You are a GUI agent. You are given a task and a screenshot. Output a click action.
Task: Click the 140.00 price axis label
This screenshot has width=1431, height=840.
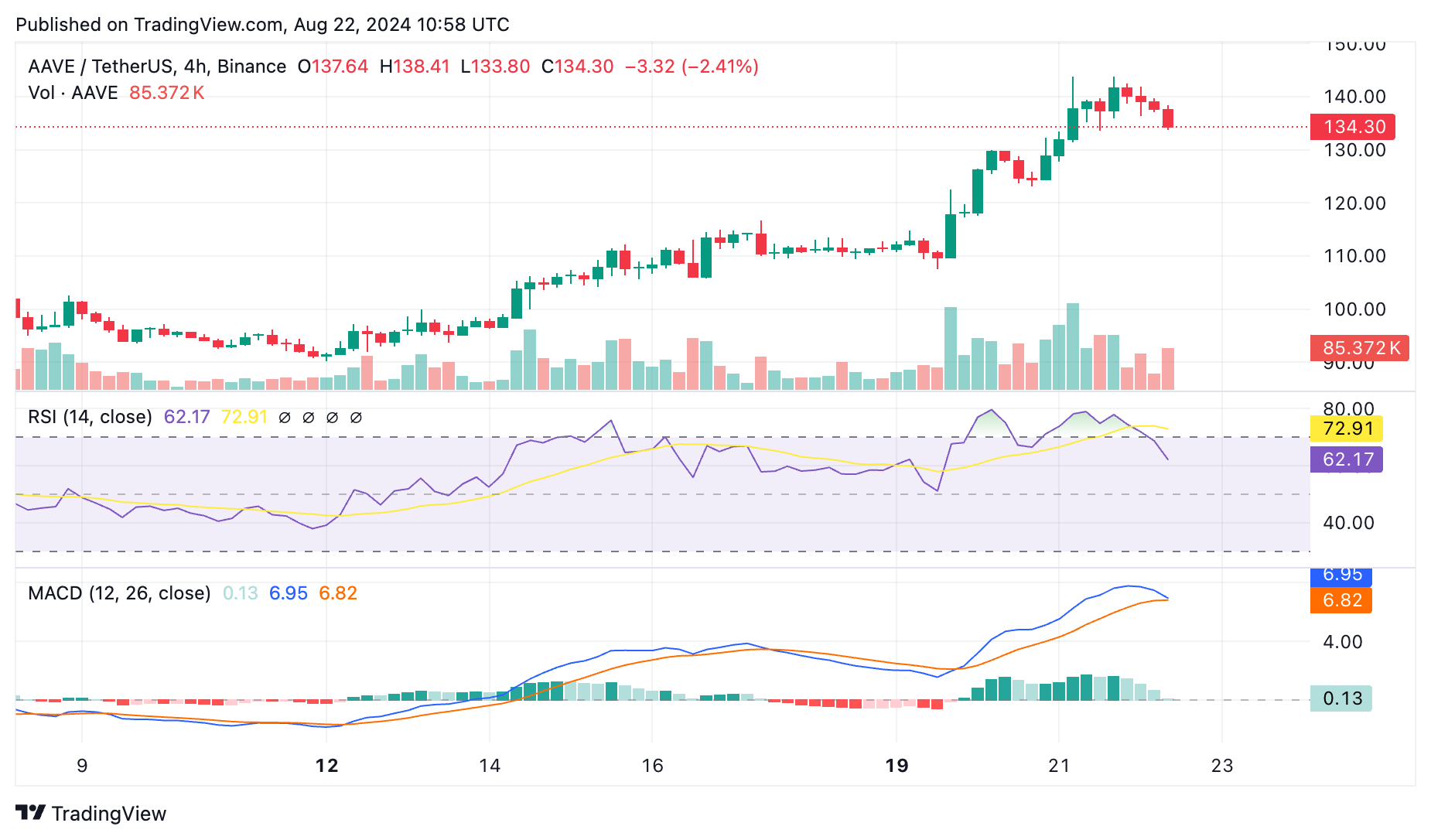(1354, 97)
